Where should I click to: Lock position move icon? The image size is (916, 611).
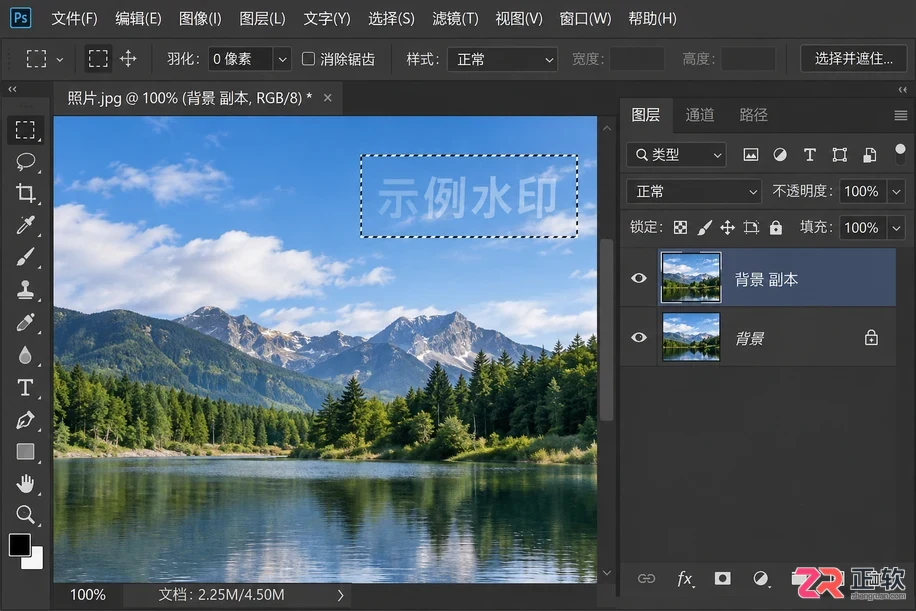[x=727, y=227]
